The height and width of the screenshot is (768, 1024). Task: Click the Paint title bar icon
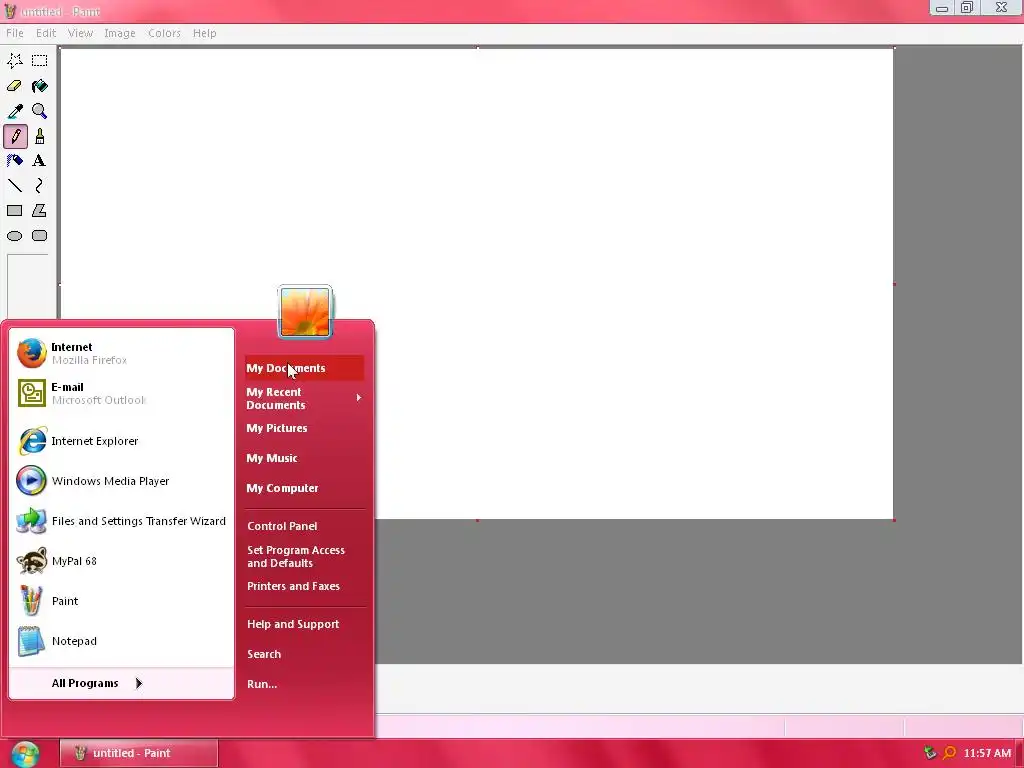10,11
